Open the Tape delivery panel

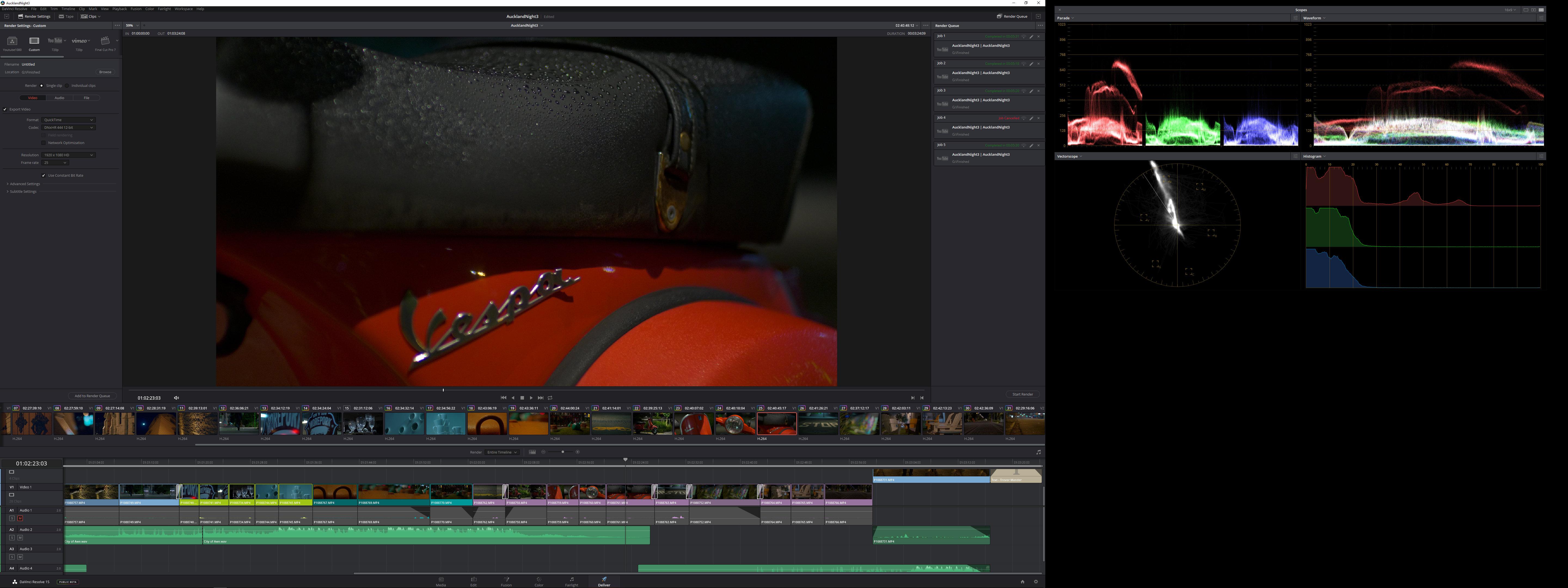pyautogui.click(x=66, y=16)
